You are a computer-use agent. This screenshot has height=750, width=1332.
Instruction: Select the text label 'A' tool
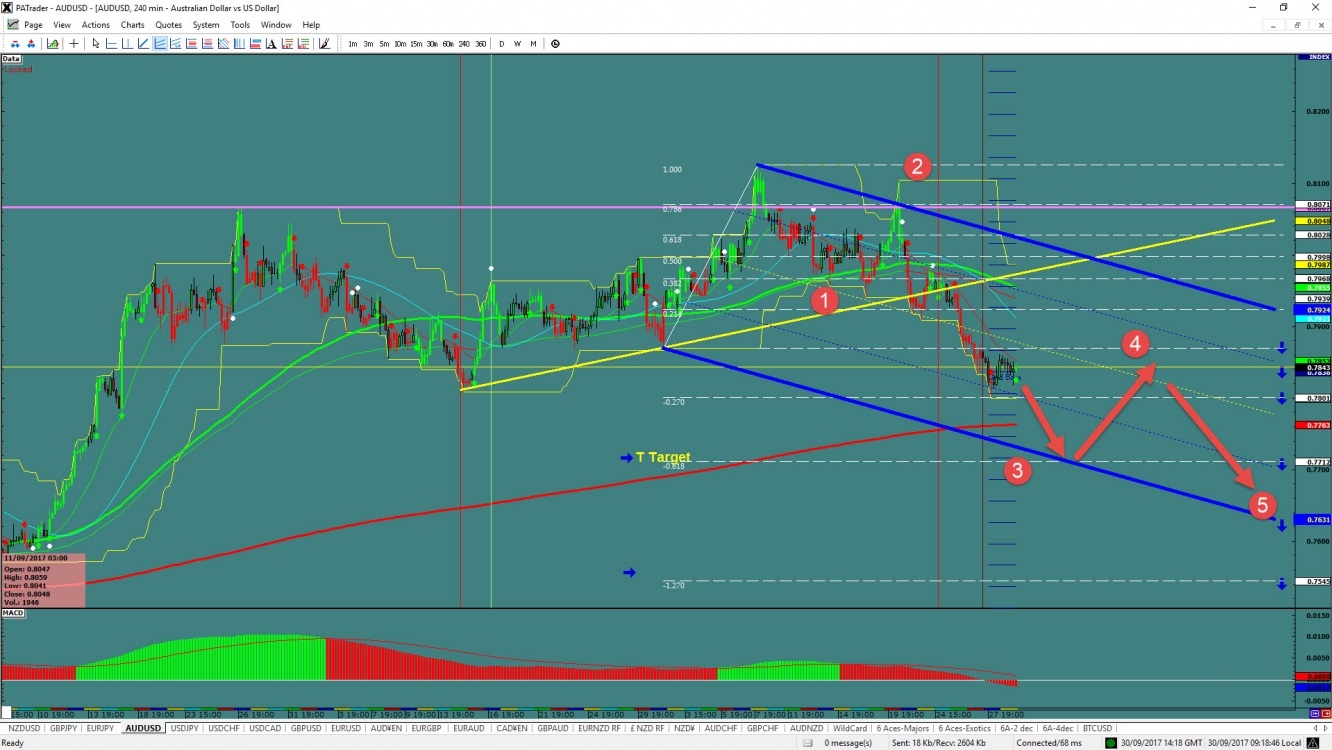click(272, 43)
